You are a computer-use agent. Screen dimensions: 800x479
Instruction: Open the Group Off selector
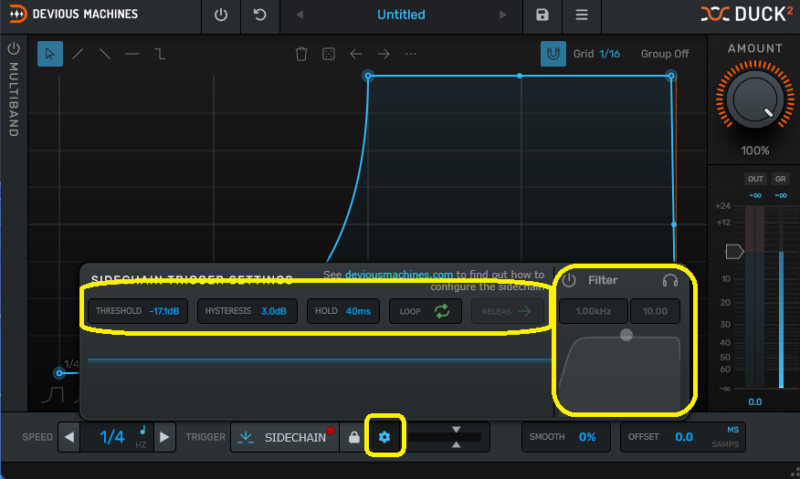(x=665, y=54)
